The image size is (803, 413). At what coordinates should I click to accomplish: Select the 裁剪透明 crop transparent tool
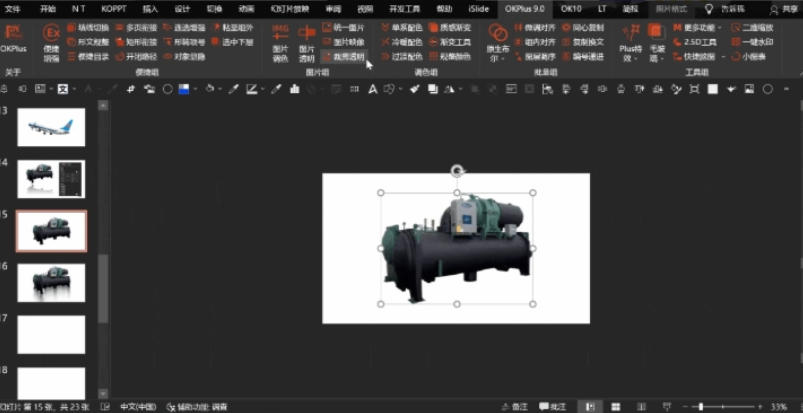[x=344, y=57]
